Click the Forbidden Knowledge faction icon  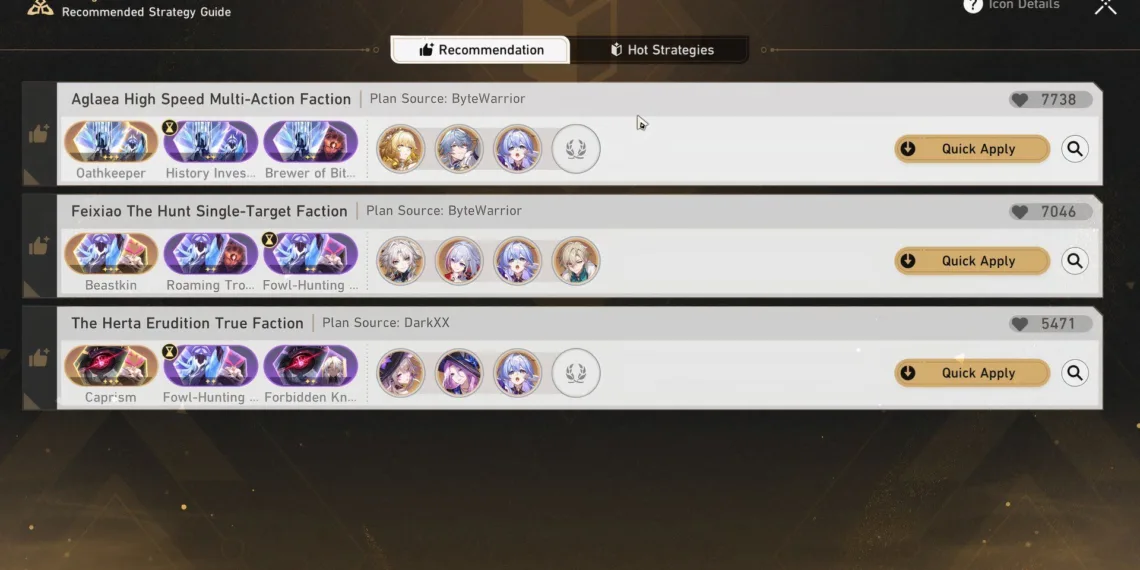coord(310,365)
